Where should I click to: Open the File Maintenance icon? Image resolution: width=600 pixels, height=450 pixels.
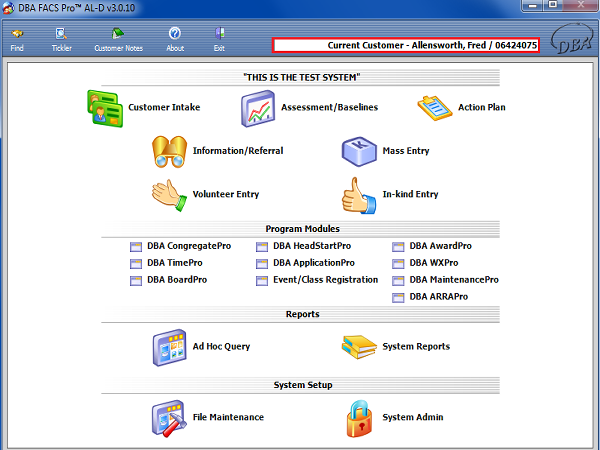(x=168, y=417)
